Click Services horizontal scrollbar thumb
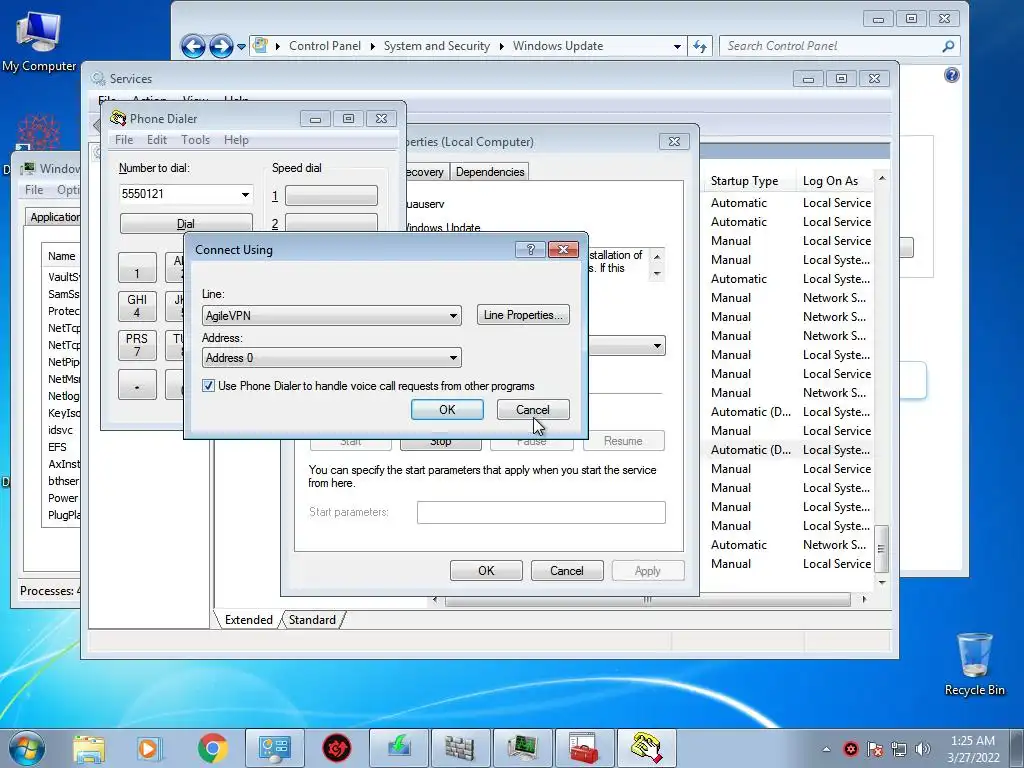This screenshot has height=768, width=1024. coord(647,600)
